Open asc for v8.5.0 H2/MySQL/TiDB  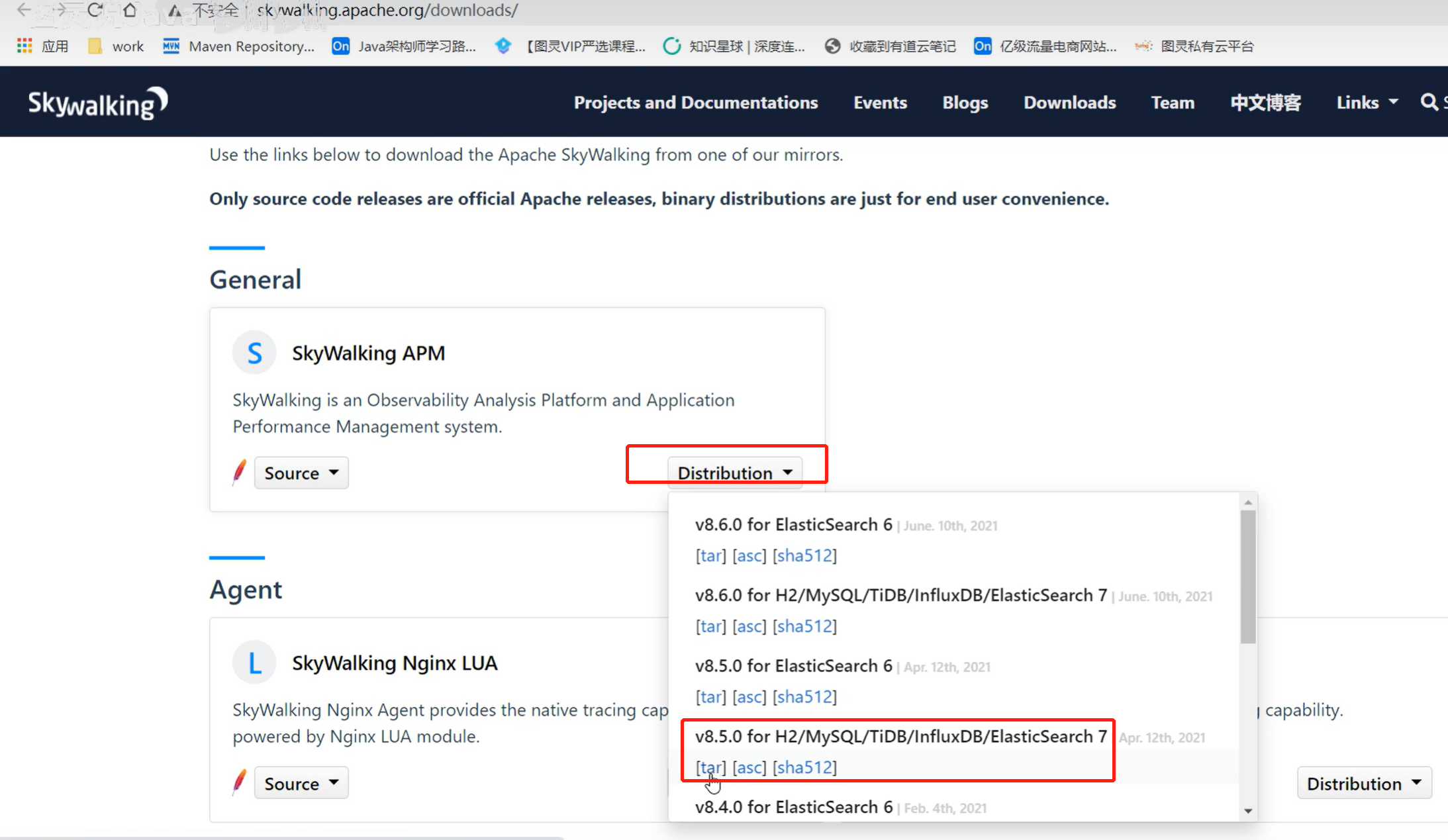[x=749, y=767]
